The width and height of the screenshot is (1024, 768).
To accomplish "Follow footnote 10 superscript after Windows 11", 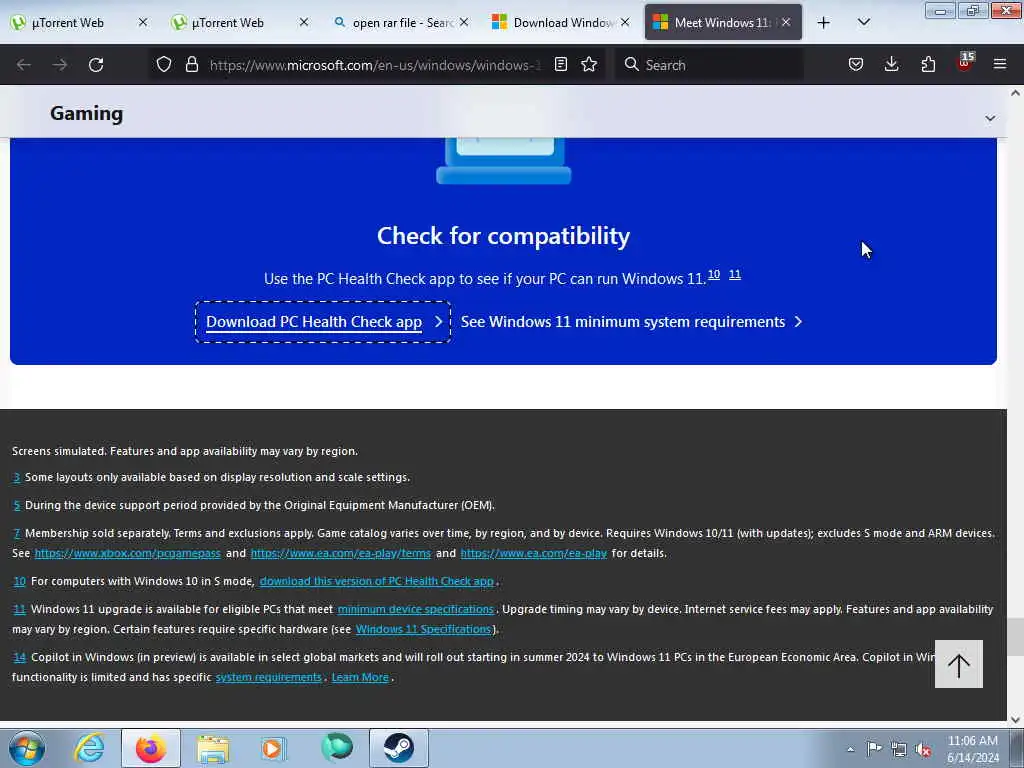I will (714, 275).
